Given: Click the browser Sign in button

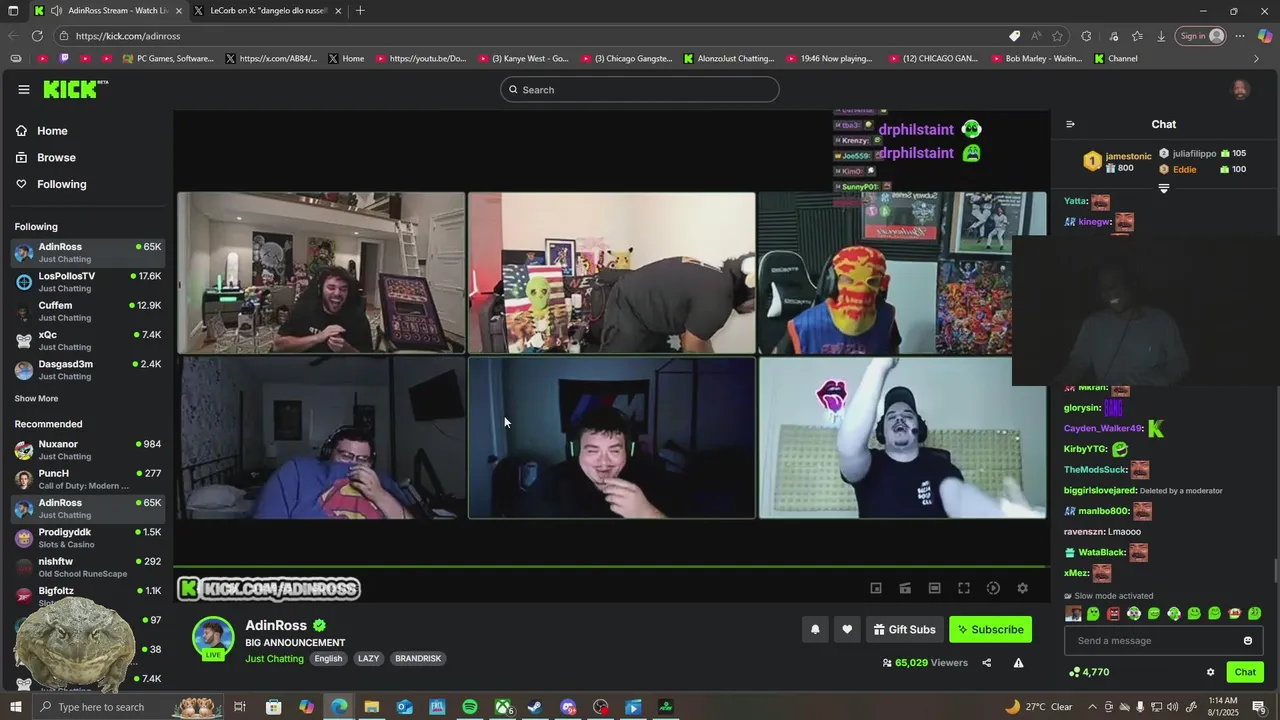Looking at the screenshot, I should coord(1200,36).
